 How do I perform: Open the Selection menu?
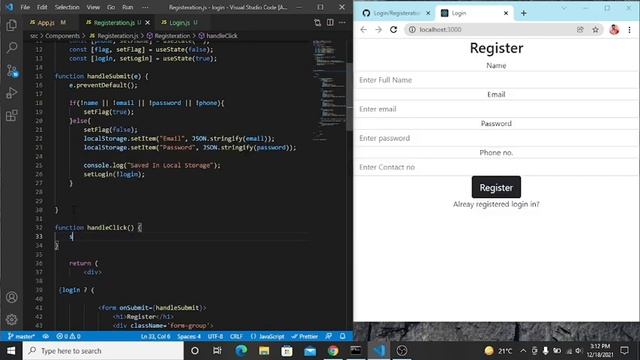pos(67,7)
